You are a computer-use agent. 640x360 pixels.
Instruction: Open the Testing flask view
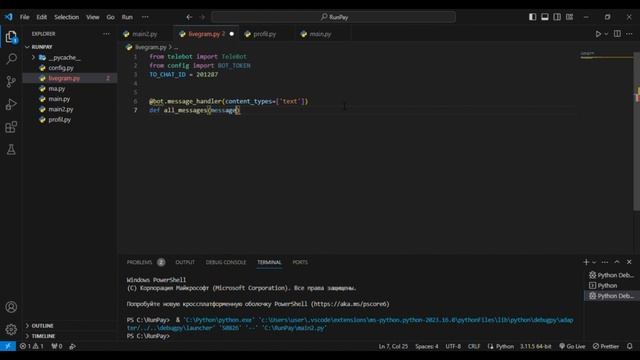tap(11, 149)
